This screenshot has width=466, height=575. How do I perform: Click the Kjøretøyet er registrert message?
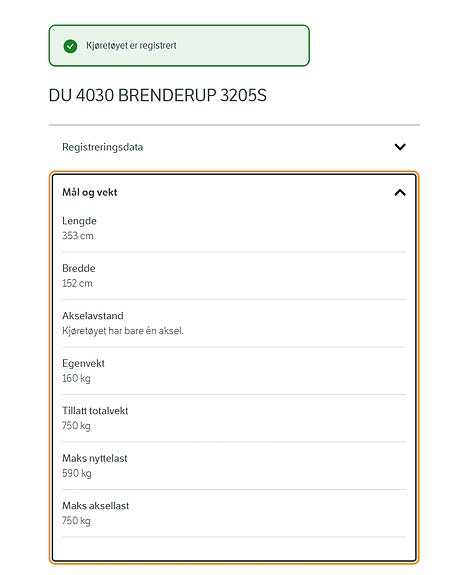(x=131, y=46)
